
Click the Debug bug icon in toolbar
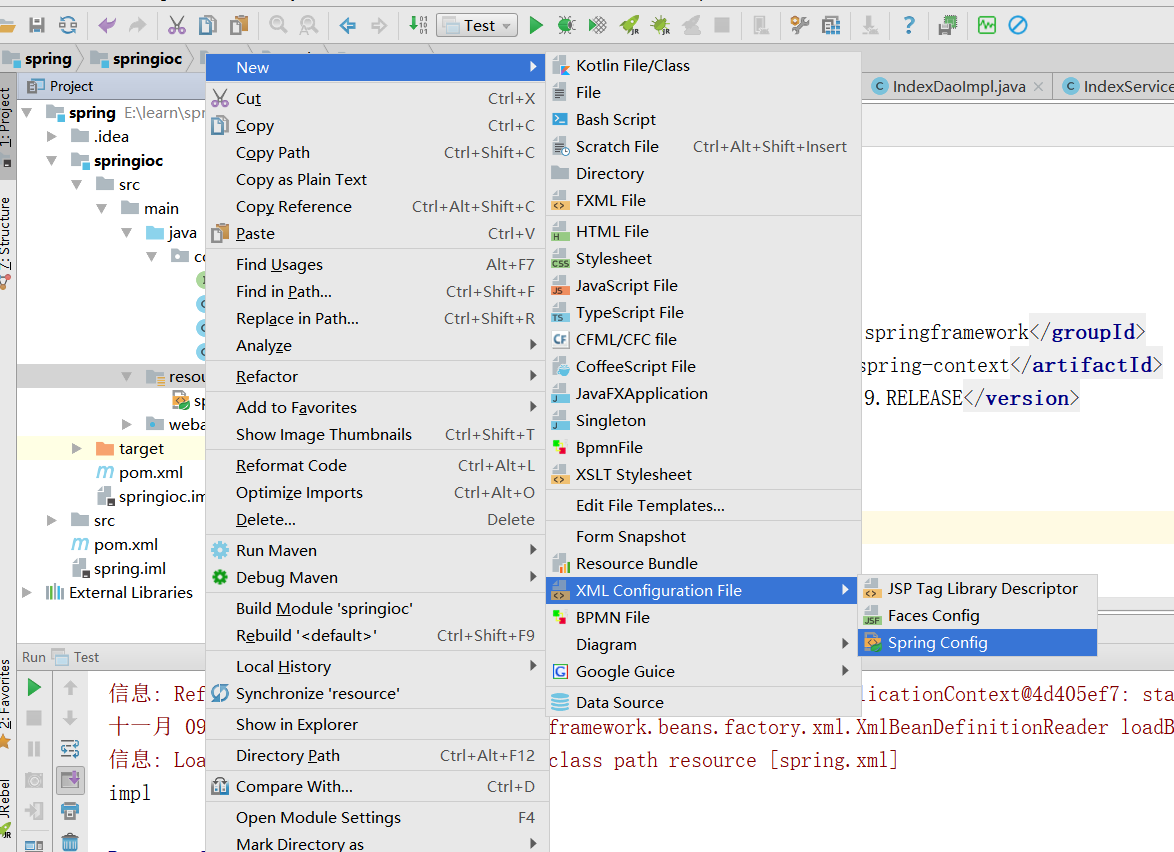coord(567,25)
